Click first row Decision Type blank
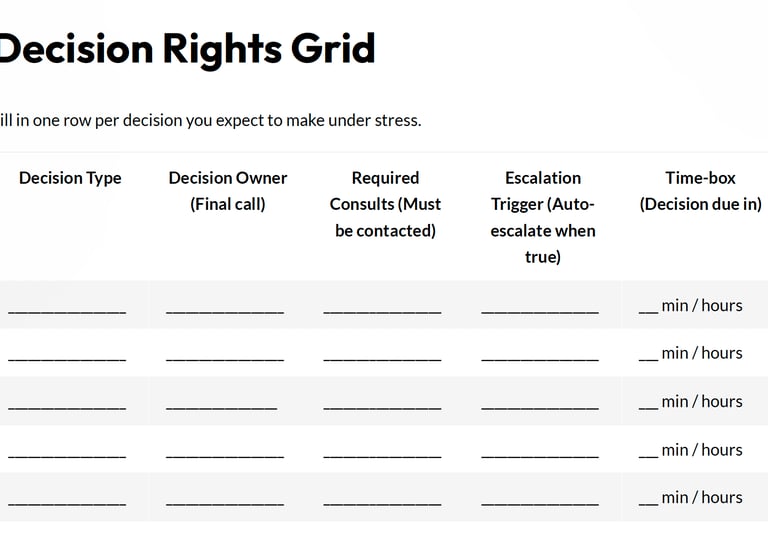The height and width of the screenshot is (538, 768). (x=67, y=307)
